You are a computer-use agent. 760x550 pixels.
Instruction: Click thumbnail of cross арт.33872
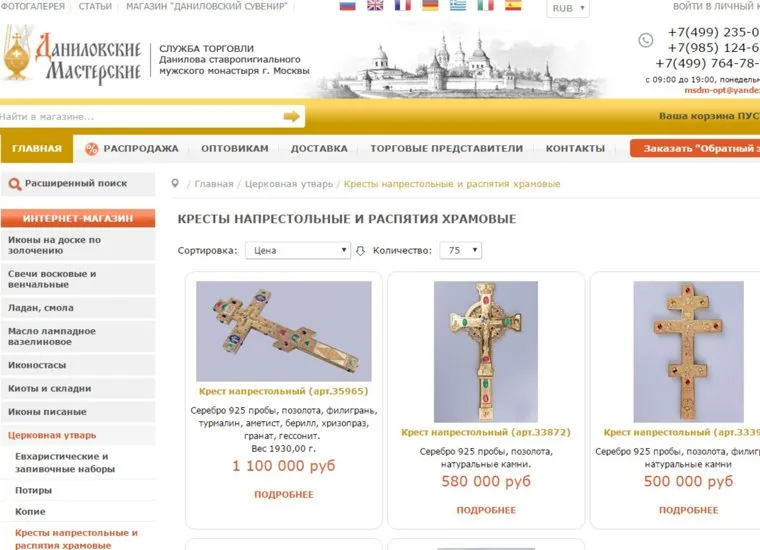pos(486,352)
